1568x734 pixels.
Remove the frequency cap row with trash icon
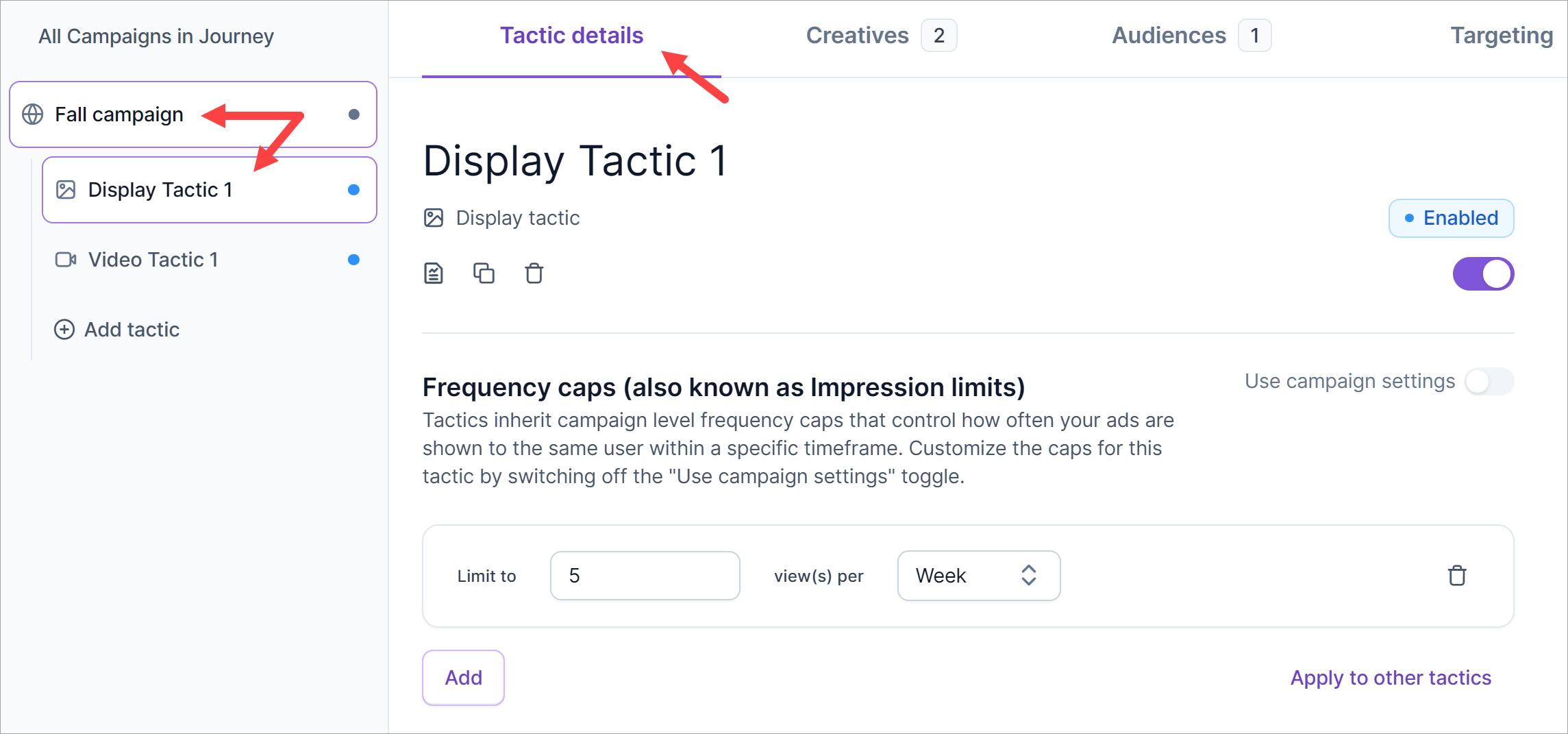pyautogui.click(x=1456, y=576)
